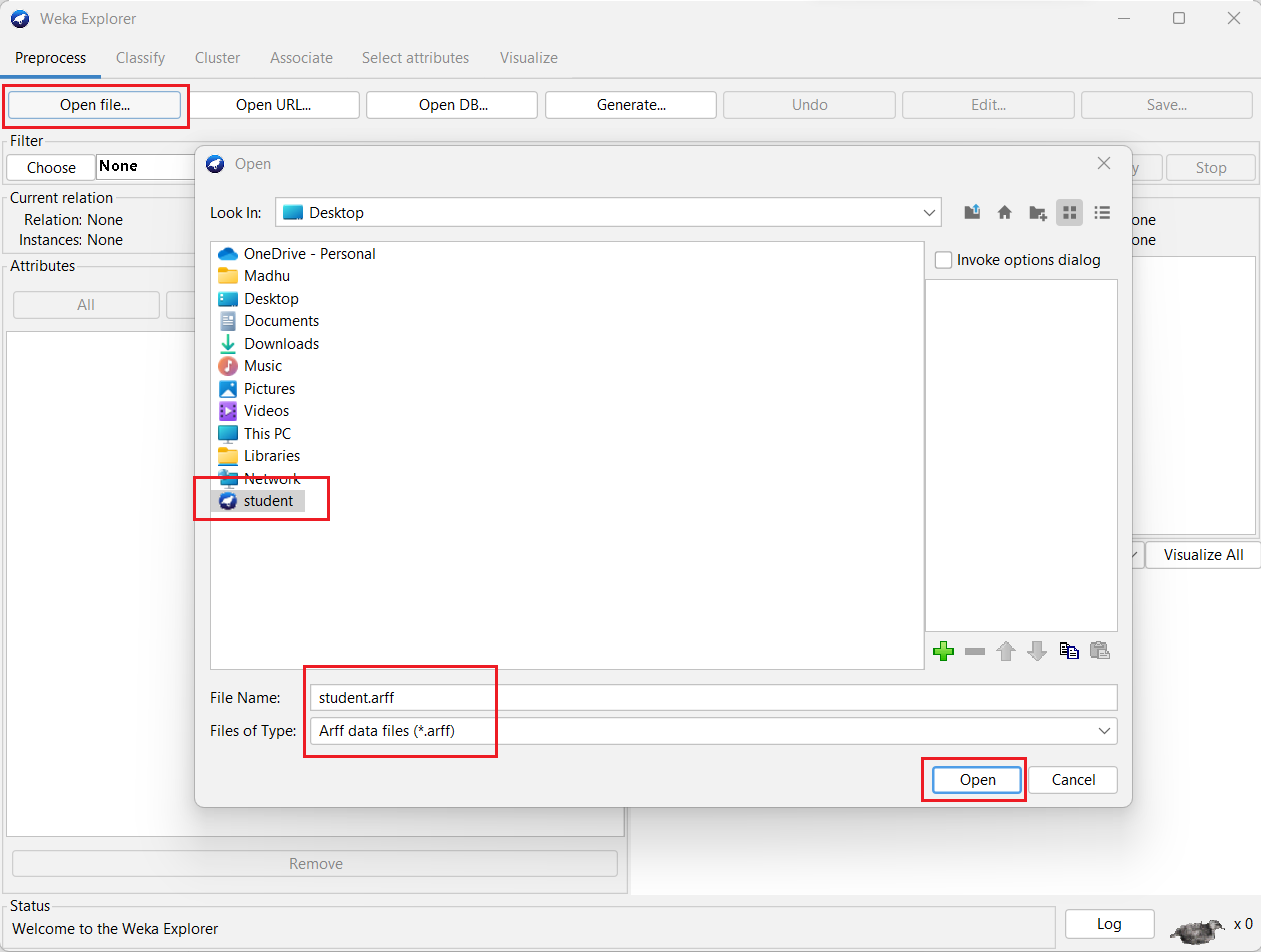This screenshot has width=1261, height=952.
Task: Switch to the Details view icon
Action: [x=1102, y=212]
